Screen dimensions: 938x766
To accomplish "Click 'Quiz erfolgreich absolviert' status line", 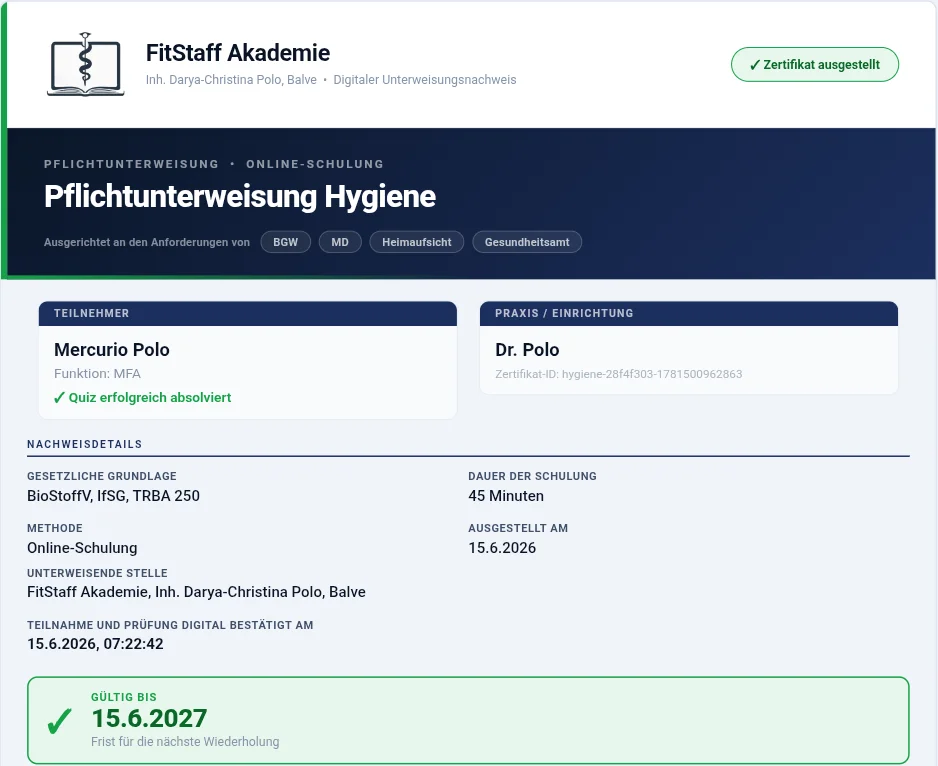I will (x=142, y=397).
